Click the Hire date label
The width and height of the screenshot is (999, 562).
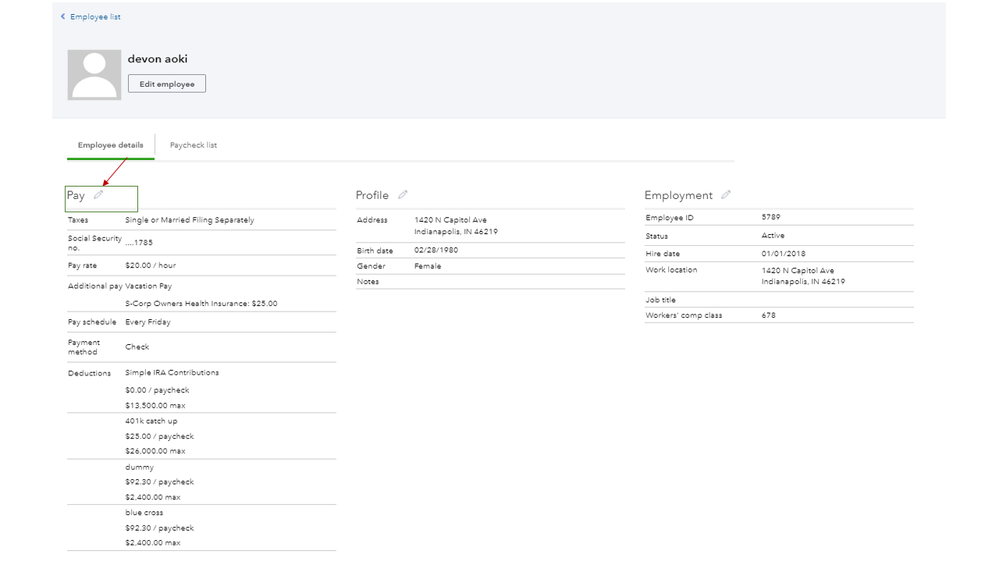pyautogui.click(x=663, y=254)
